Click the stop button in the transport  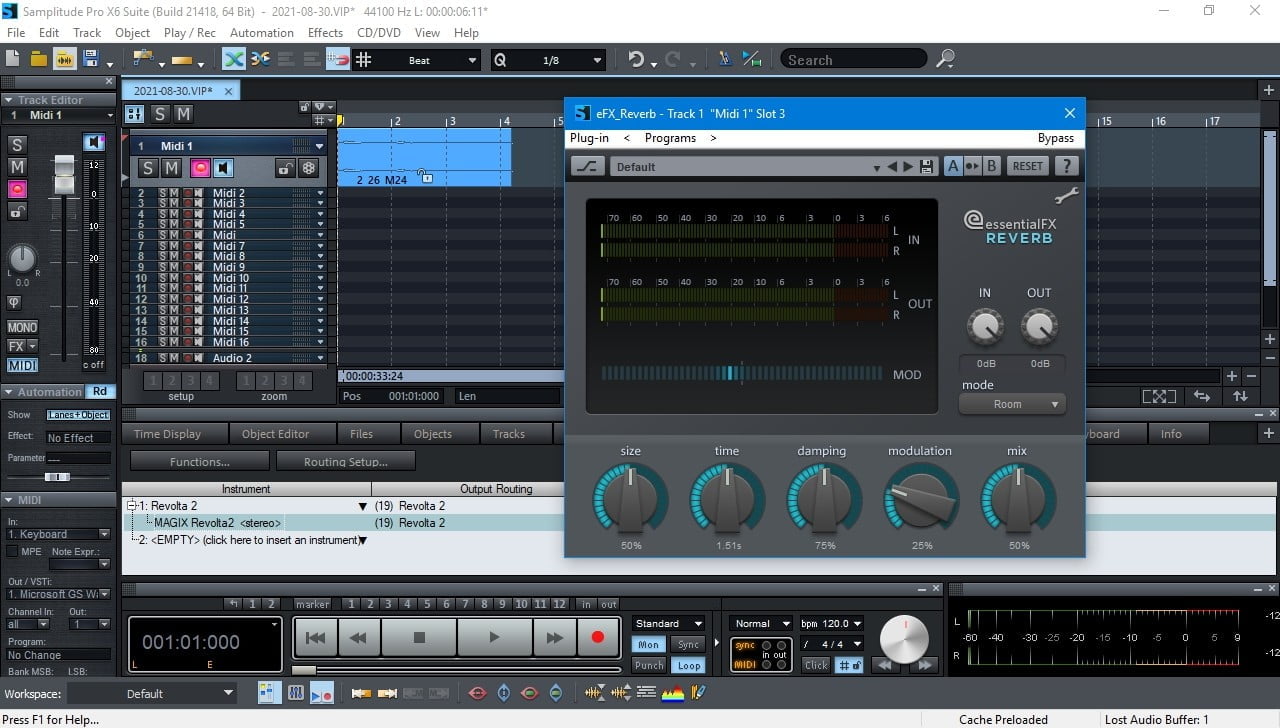tap(419, 637)
